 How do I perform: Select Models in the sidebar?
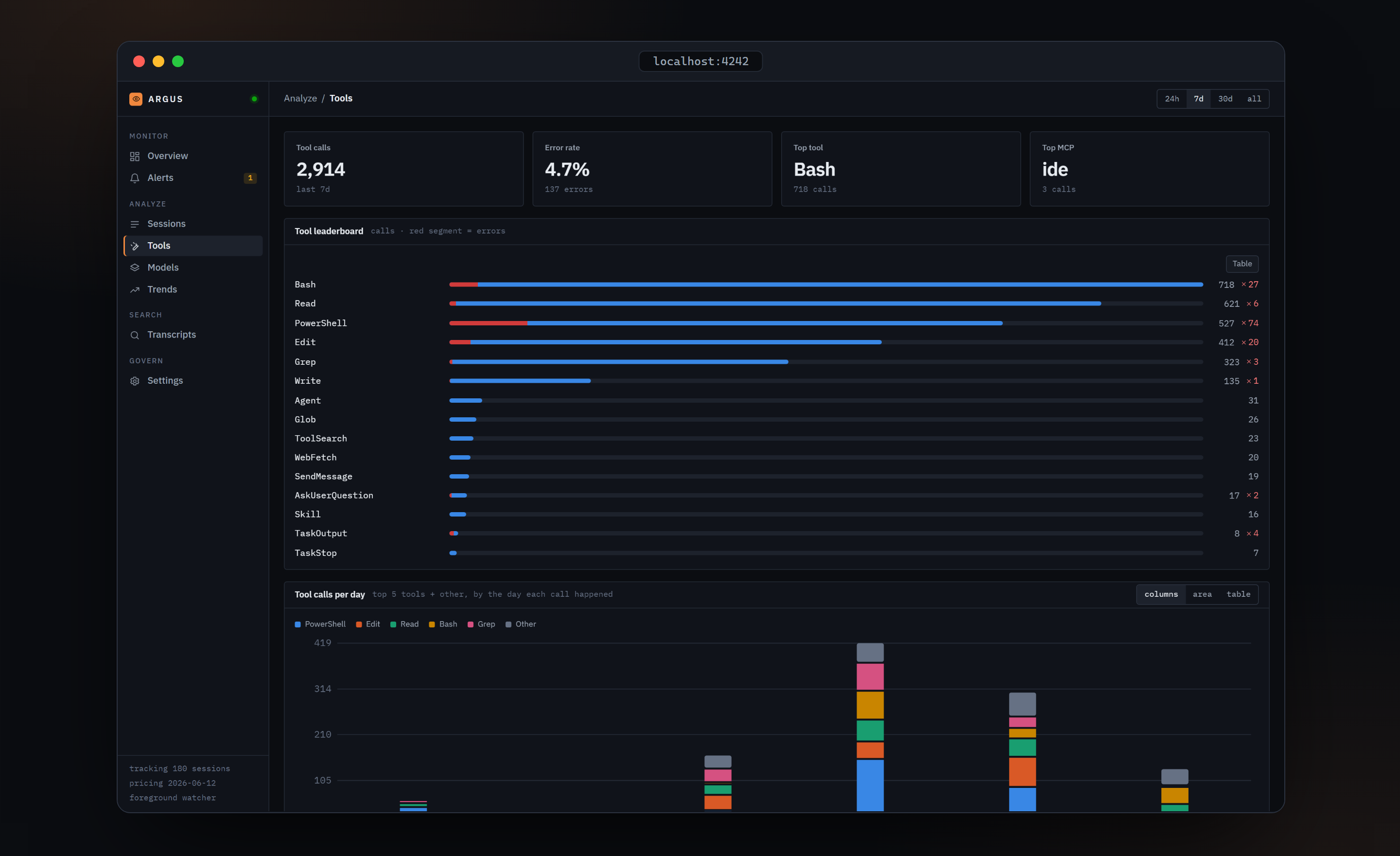coord(193,267)
